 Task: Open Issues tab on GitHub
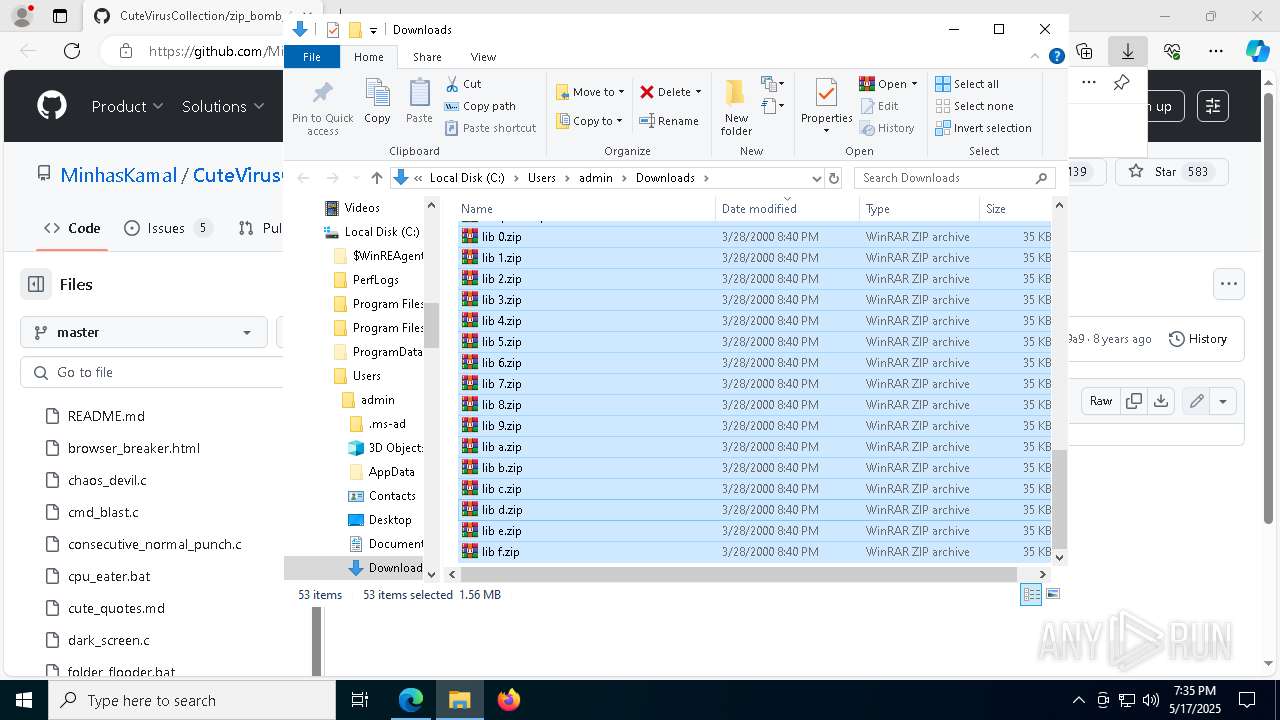tap(168, 228)
